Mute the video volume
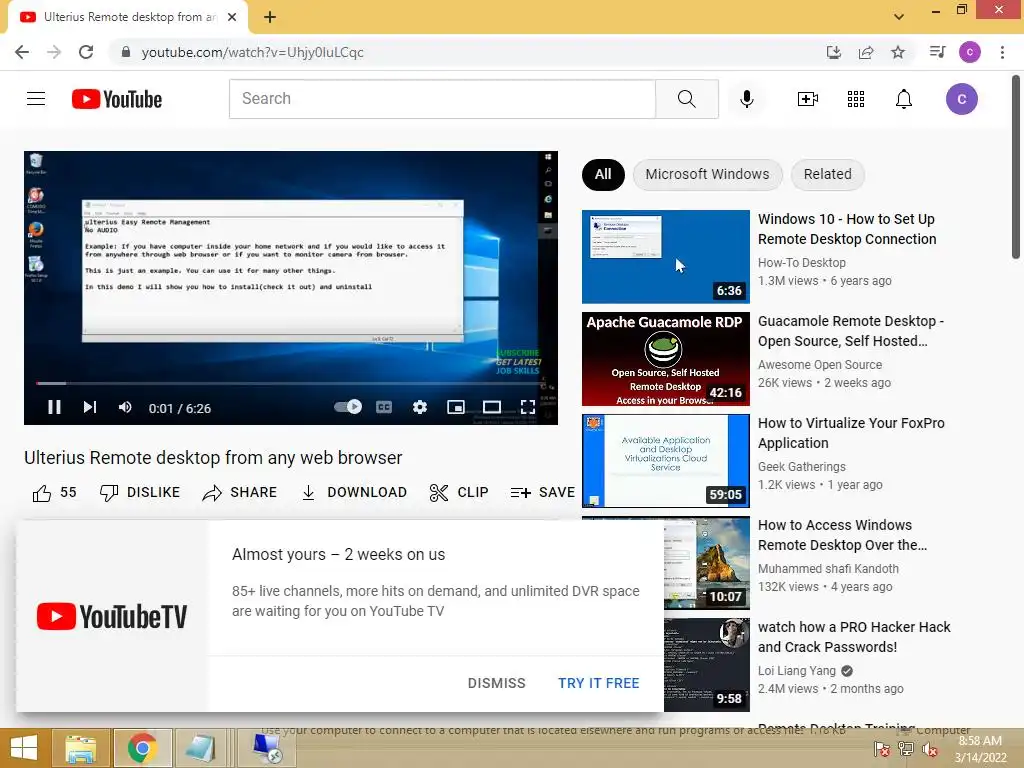 pyautogui.click(x=125, y=408)
